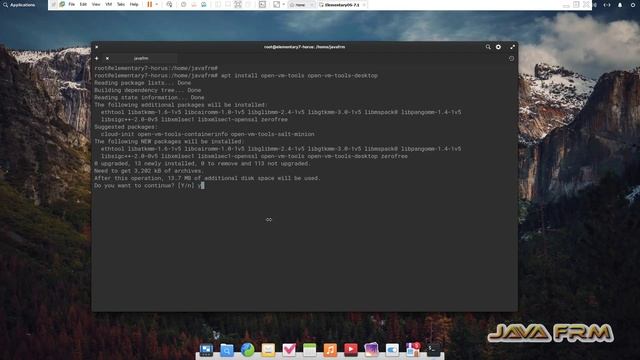640x360 pixels.
Task: Click the terminal search magnifier icon
Action: (x=488, y=47)
